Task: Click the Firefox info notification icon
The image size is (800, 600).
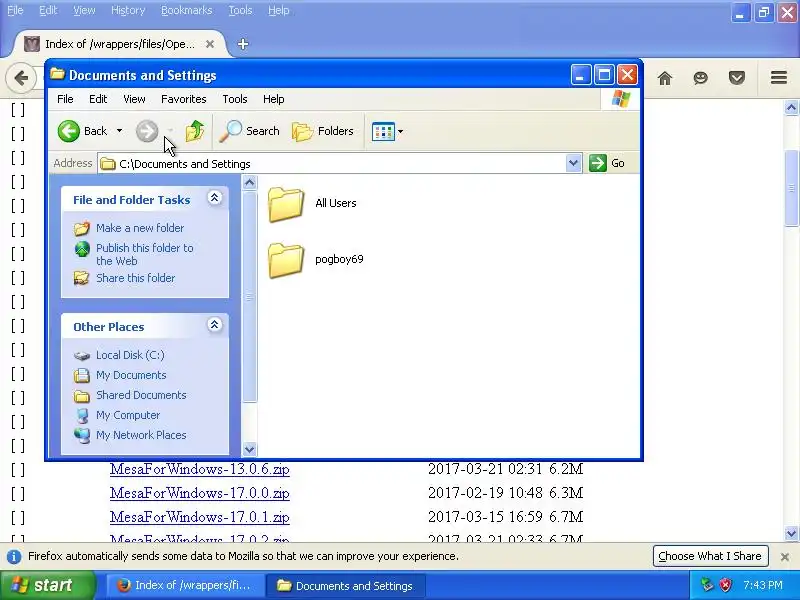Action: coord(14,556)
